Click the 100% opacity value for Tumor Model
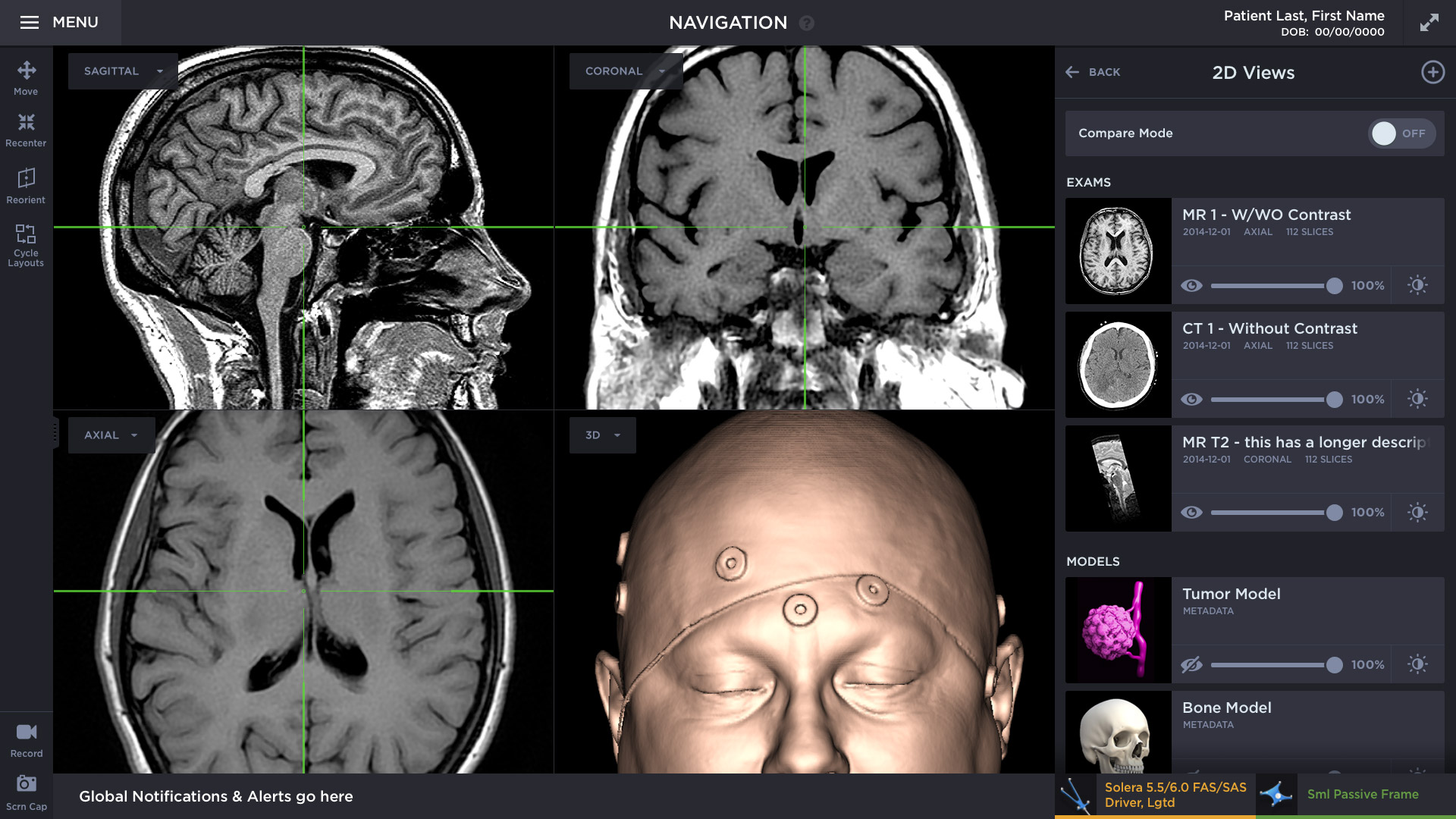The image size is (1456, 819). point(1367,665)
